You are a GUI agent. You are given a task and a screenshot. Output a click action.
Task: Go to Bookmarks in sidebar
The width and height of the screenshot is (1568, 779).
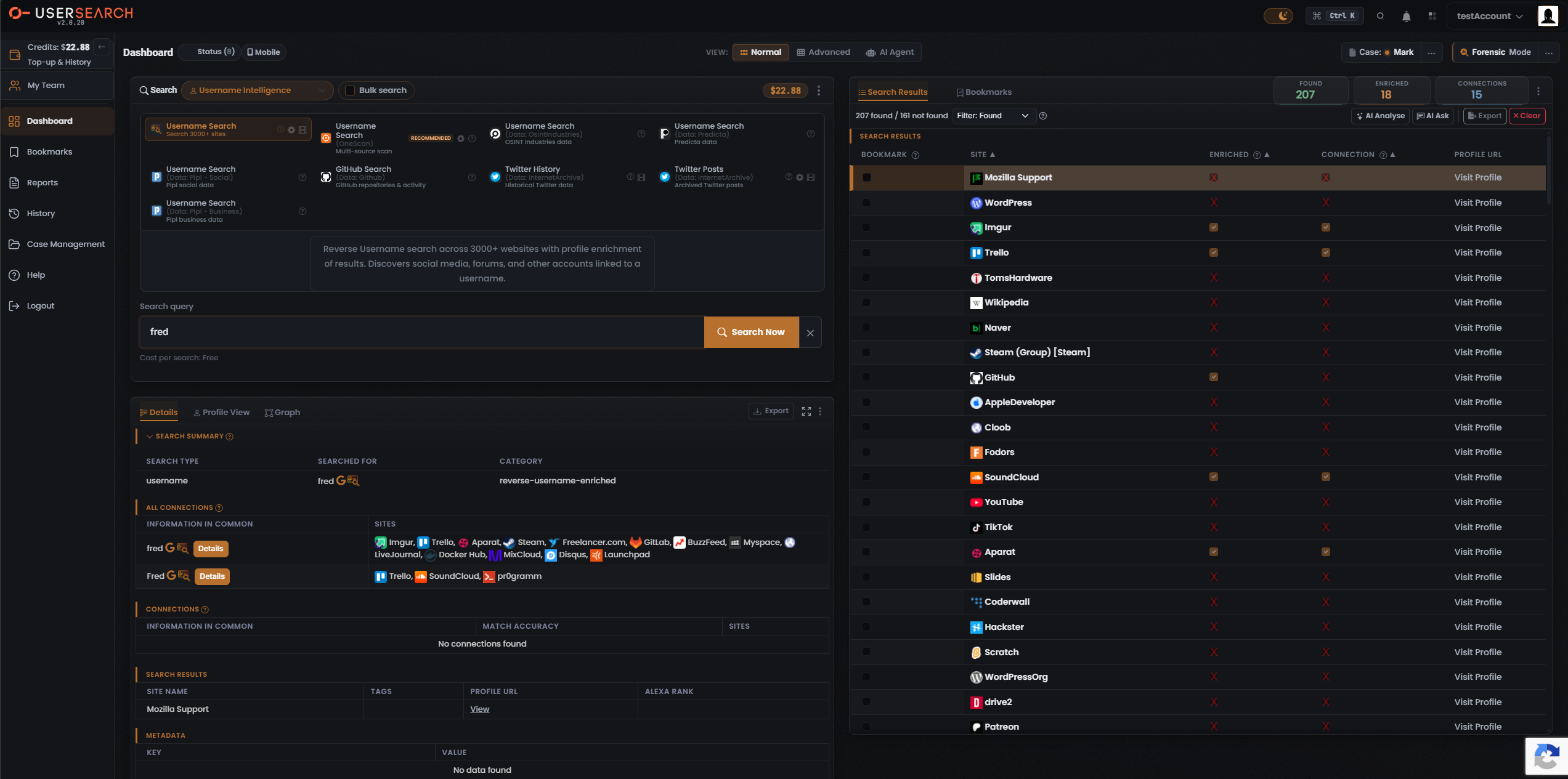tap(57, 152)
